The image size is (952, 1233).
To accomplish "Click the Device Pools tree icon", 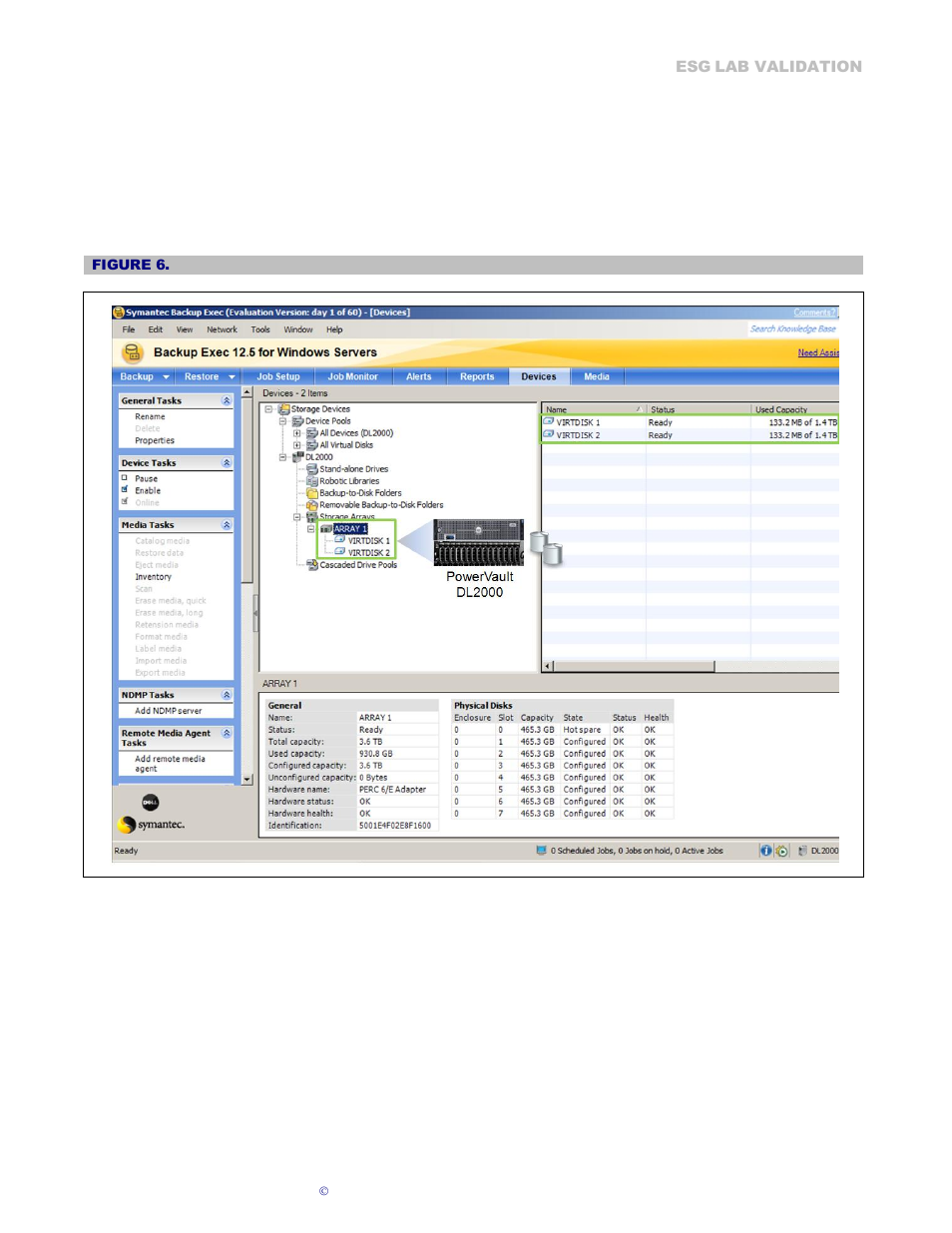I will [x=298, y=421].
